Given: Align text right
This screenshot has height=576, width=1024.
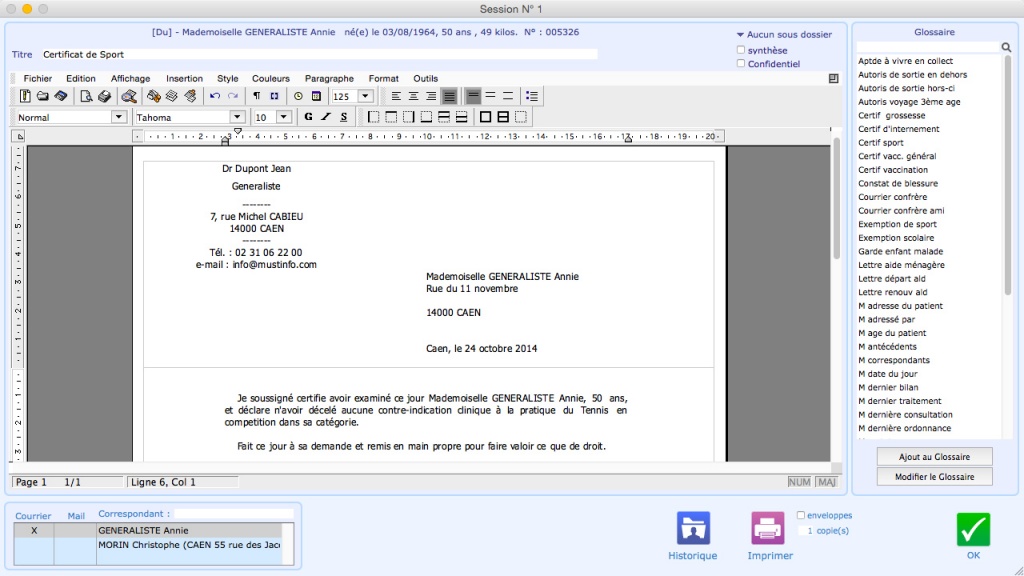Looking at the screenshot, I should click(x=431, y=96).
